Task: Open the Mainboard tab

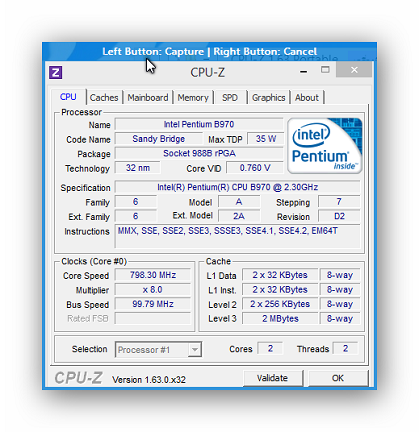Action: pyautogui.click(x=148, y=98)
